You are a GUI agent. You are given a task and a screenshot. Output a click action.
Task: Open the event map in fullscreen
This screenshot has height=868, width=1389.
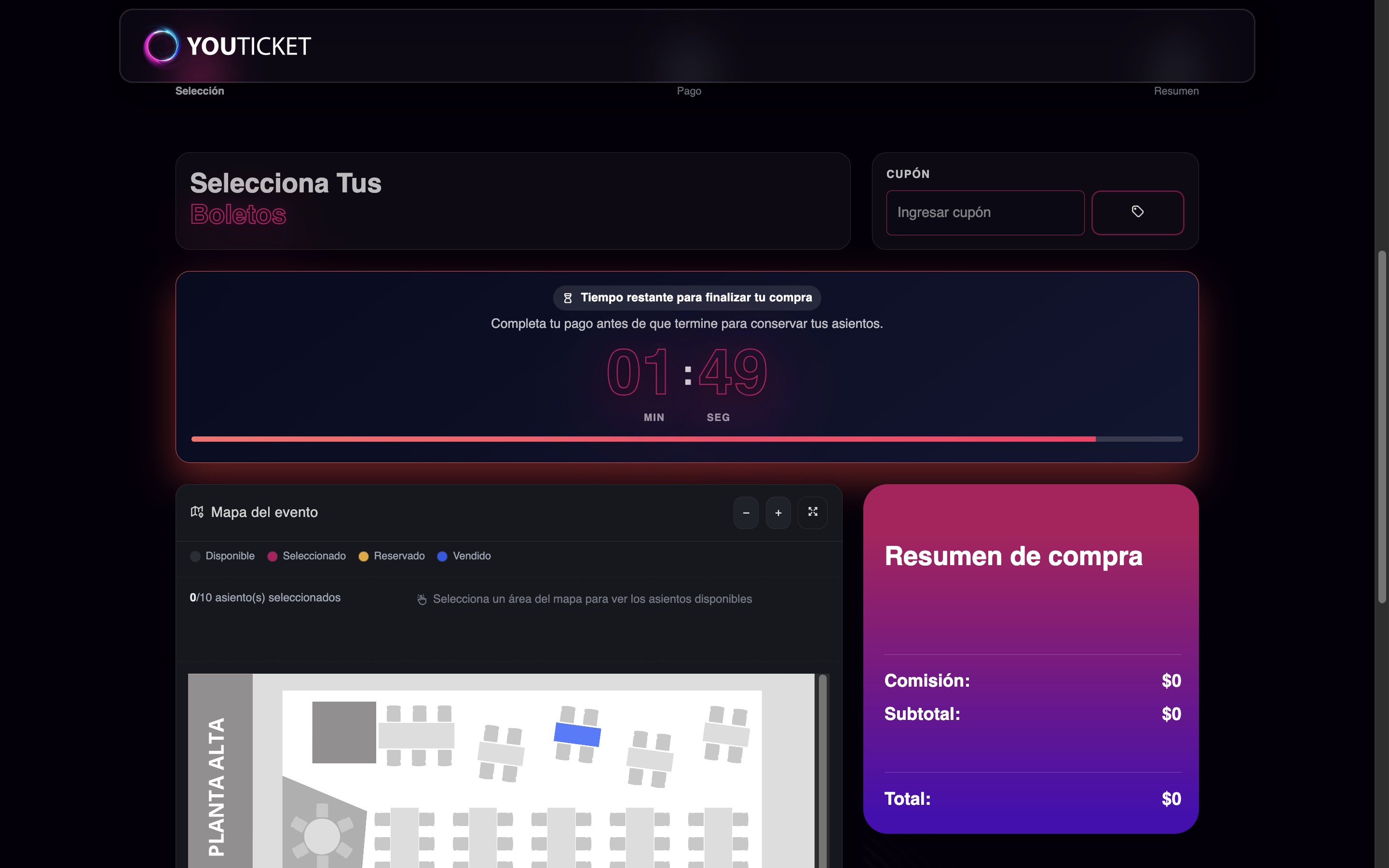(812, 513)
